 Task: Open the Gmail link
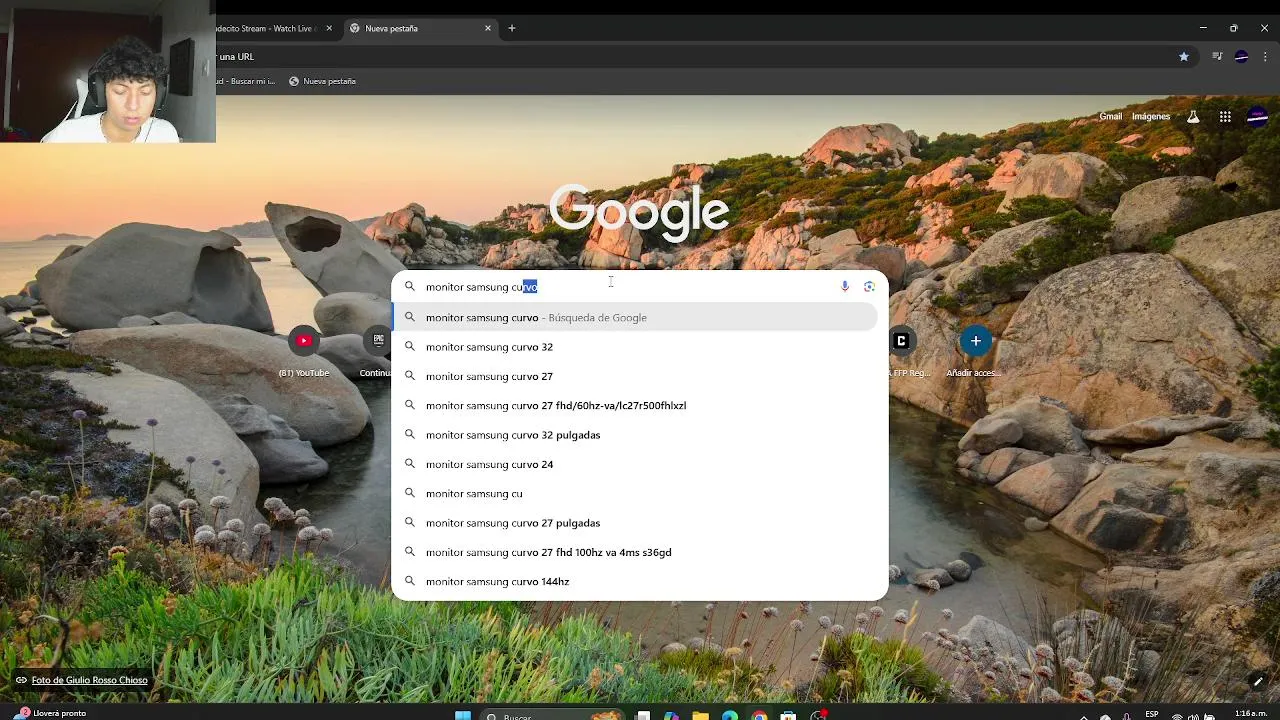[x=1111, y=117]
